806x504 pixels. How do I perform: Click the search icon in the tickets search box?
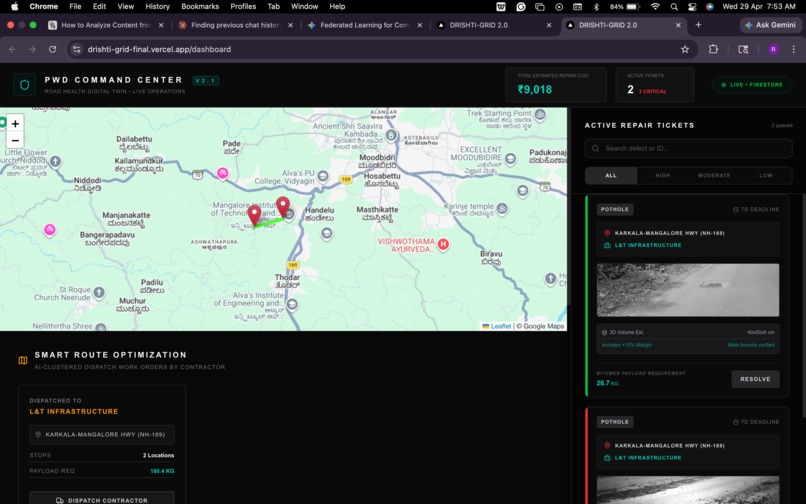tap(596, 149)
